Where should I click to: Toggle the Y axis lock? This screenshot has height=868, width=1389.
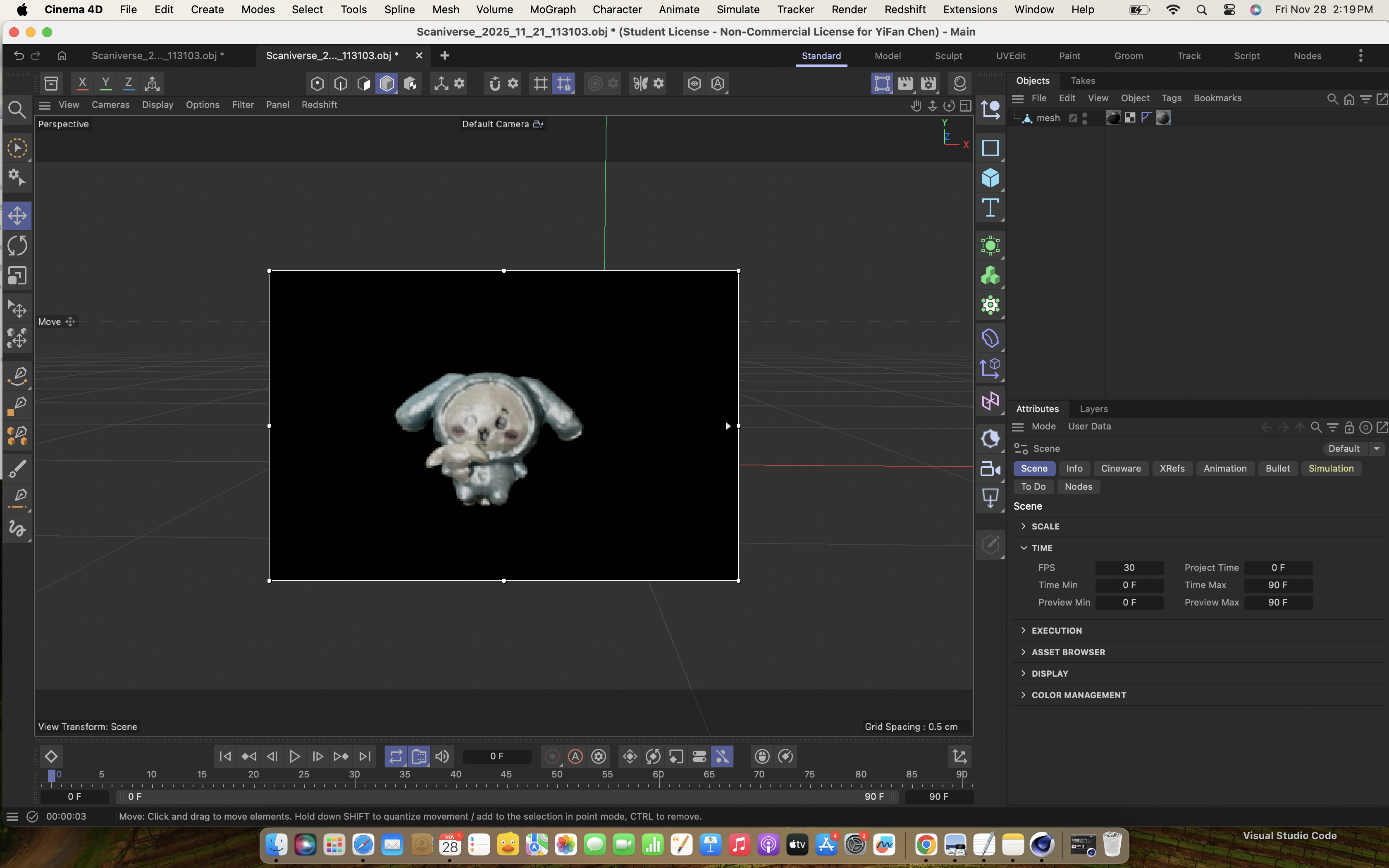105,84
